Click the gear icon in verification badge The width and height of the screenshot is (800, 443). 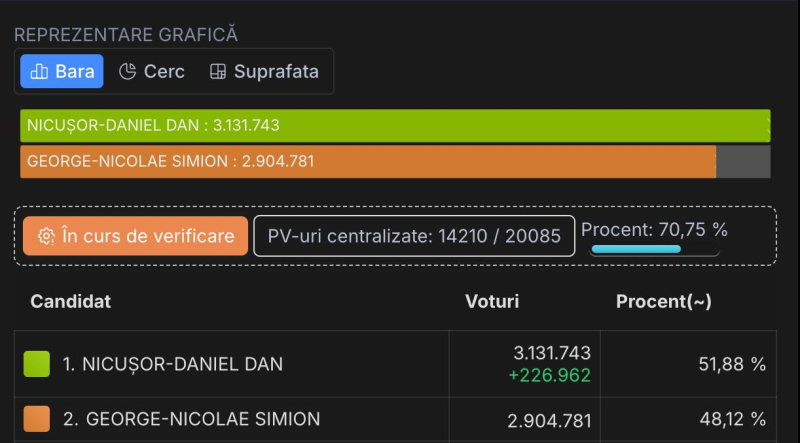click(46, 236)
